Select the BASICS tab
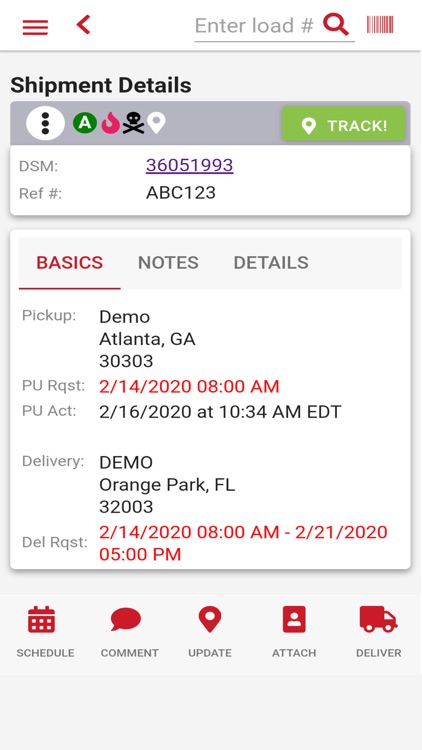The height and width of the screenshot is (750, 422). pyautogui.click(x=70, y=263)
